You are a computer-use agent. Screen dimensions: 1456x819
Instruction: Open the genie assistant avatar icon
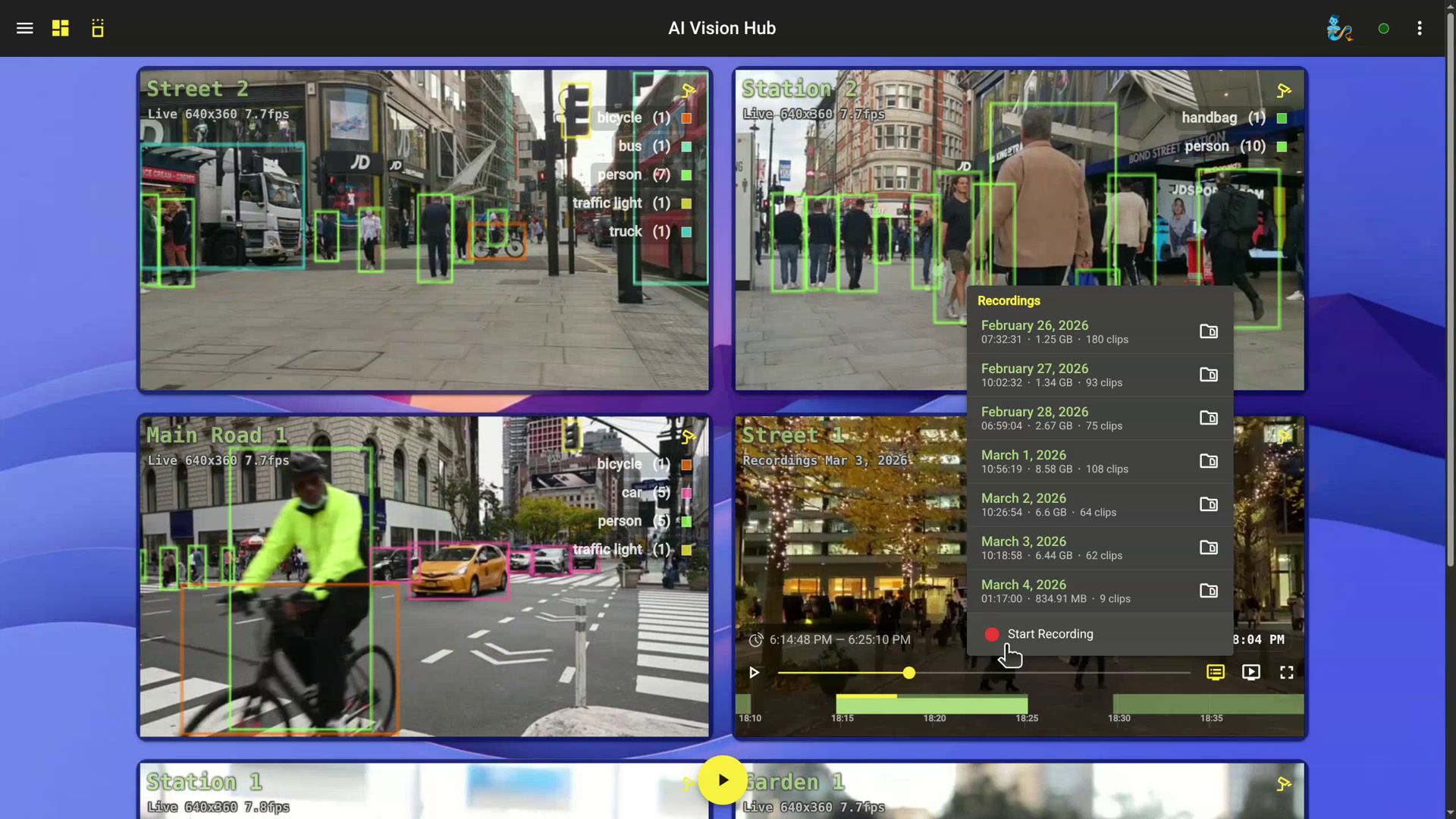pos(1339,28)
